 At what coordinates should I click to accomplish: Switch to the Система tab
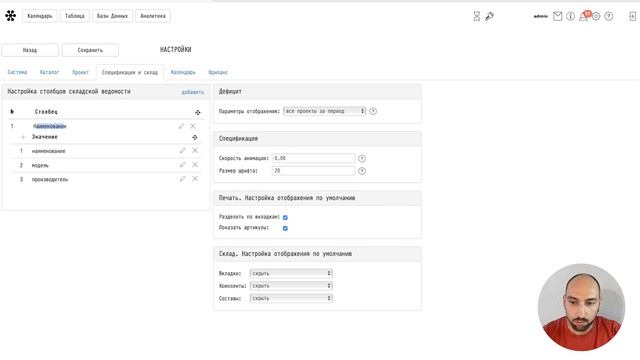click(x=17, y=72)
